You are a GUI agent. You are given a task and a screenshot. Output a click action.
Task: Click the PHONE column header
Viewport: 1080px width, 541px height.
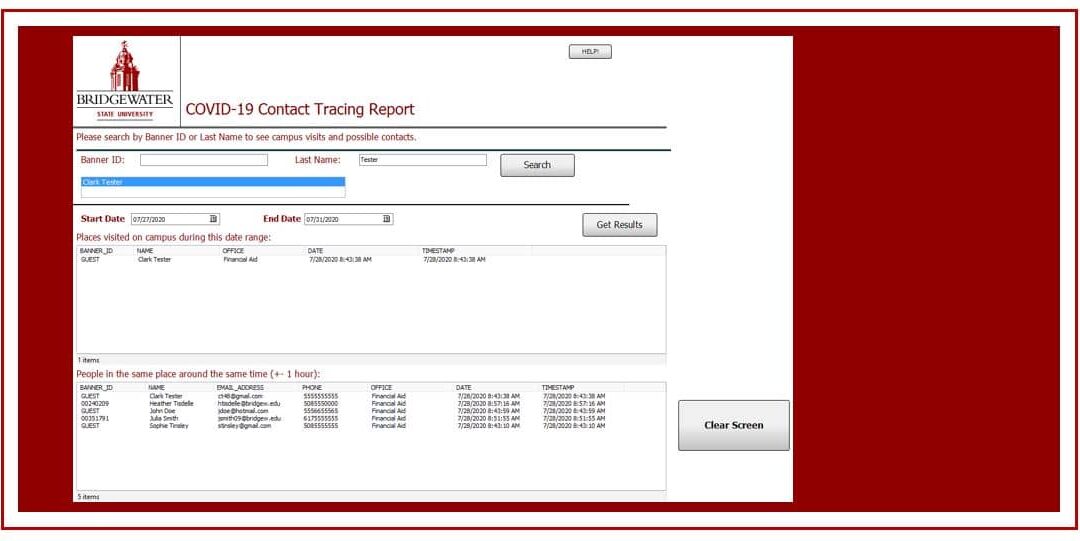(x=312, y=387)
